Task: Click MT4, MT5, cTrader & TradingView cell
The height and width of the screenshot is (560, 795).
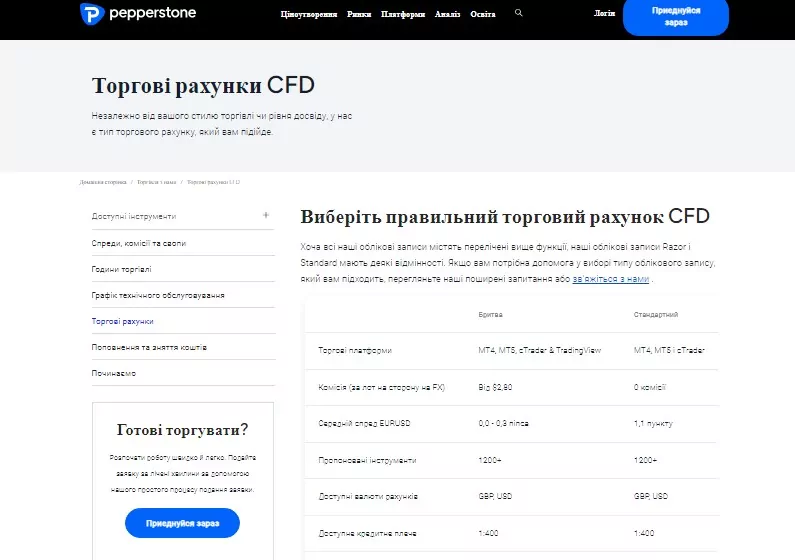Action: (539, 350)
